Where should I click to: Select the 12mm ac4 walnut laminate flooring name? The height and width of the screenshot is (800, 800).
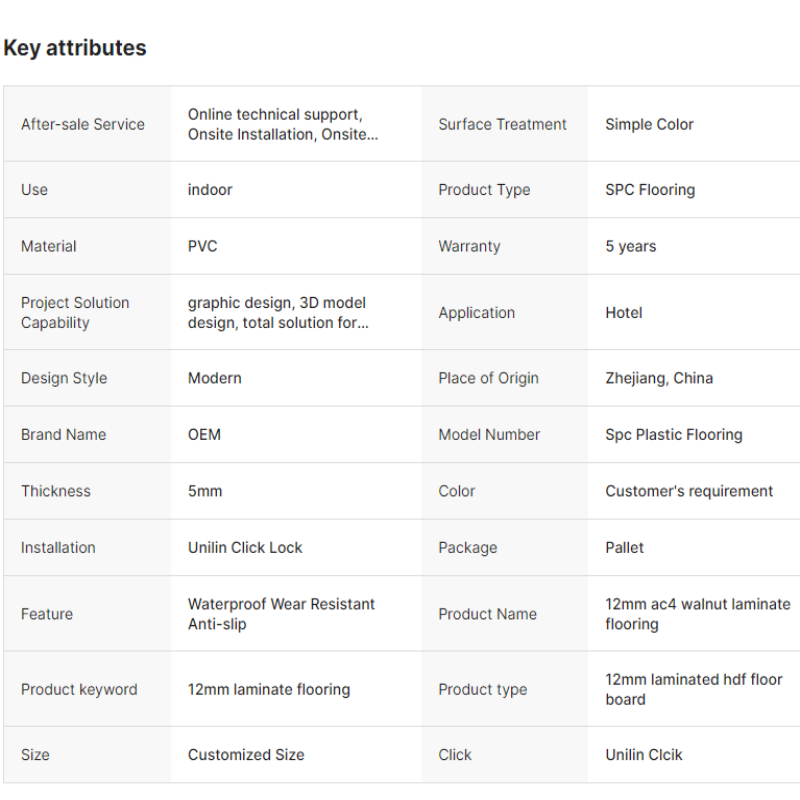tap(697, 614)
